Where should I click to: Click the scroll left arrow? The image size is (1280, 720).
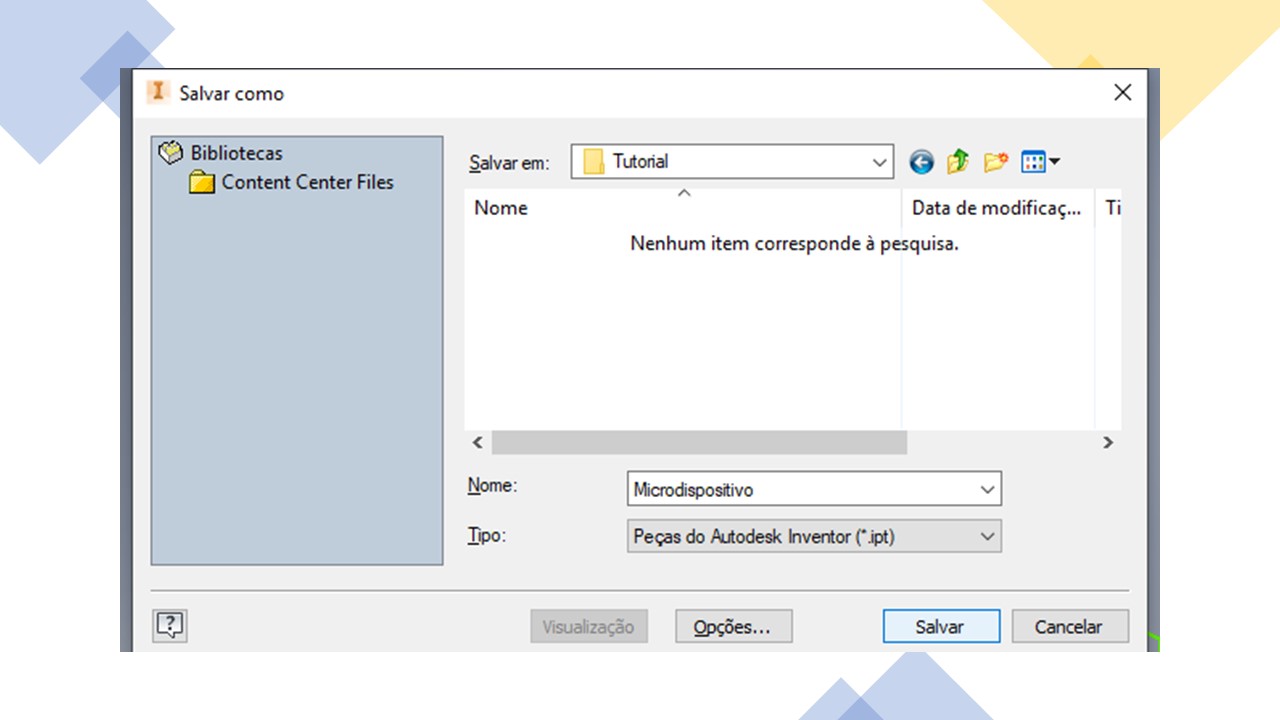[478, 442]
